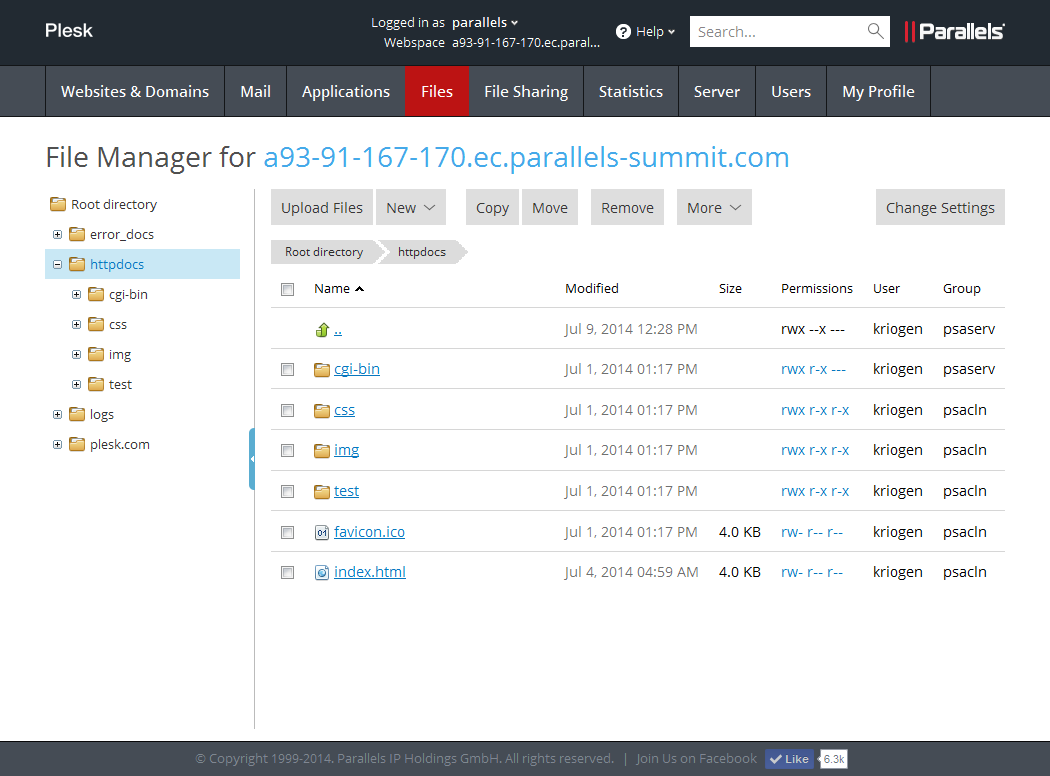Click the cgi-bin folder icon in file list
This screenshot has height=776, width=1050.
(x=322, y=370)
